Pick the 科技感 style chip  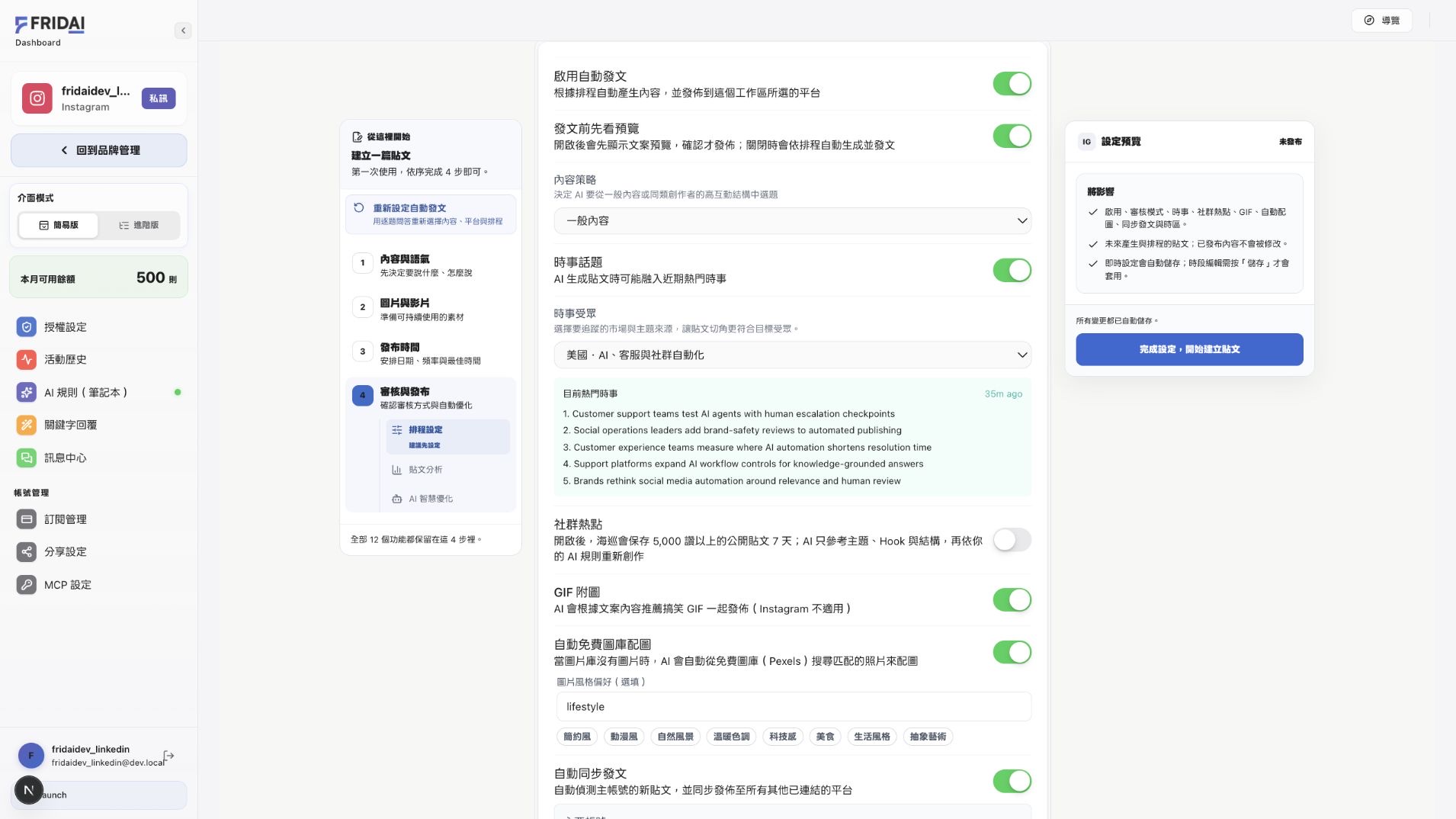783,737
